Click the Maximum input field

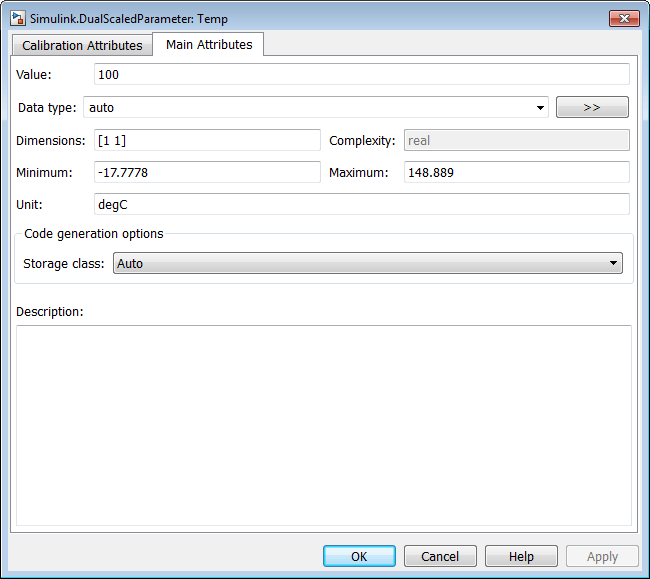pos(517,172)
